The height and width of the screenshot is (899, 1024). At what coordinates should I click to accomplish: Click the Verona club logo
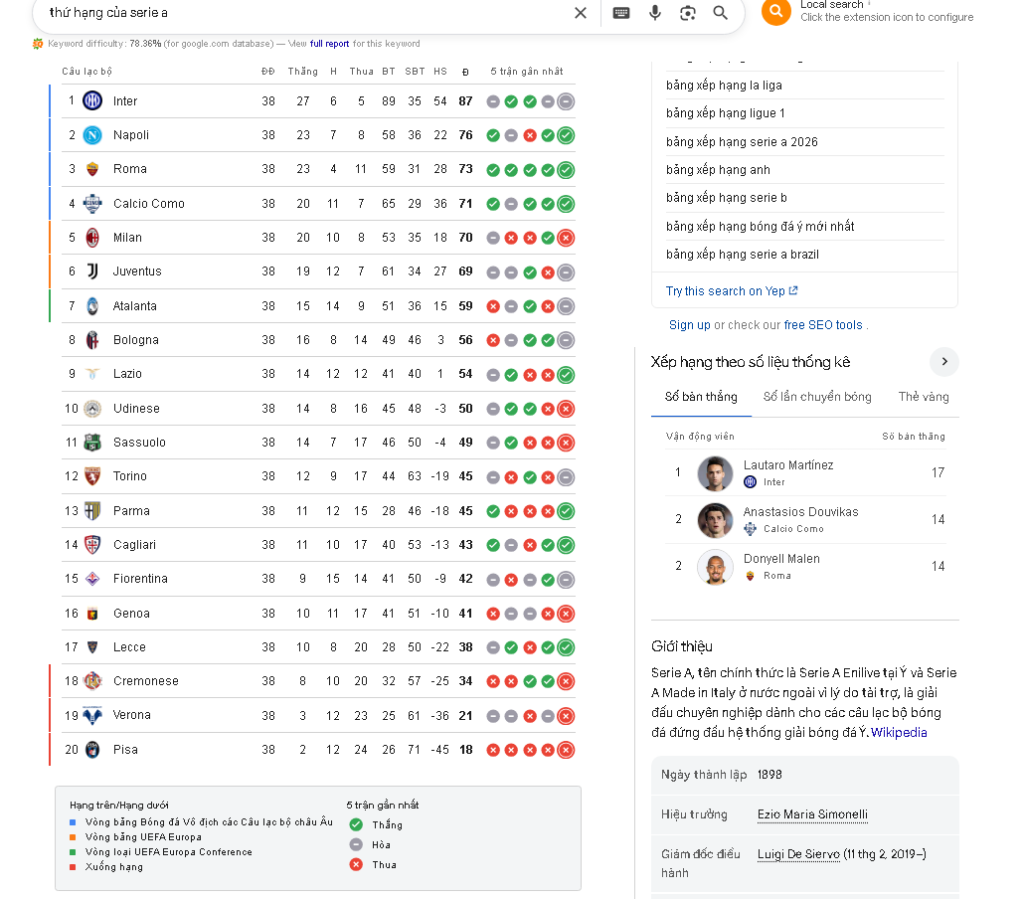[x=93, y=716]
